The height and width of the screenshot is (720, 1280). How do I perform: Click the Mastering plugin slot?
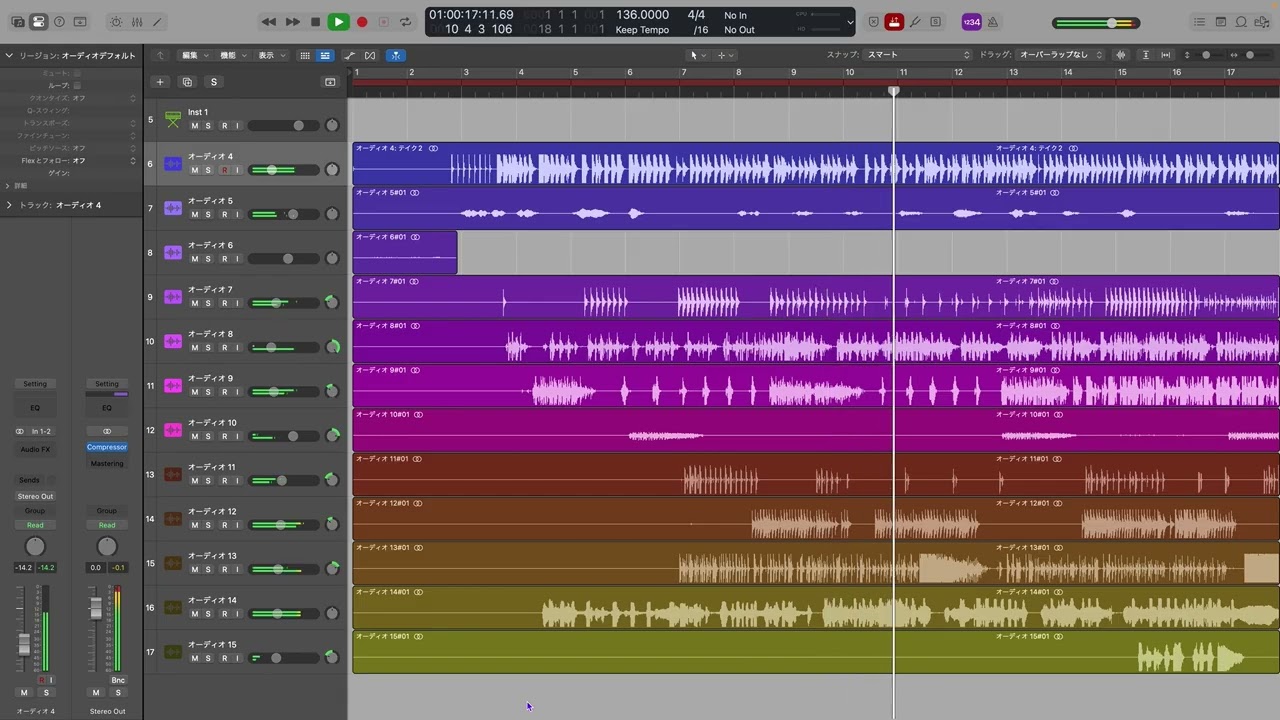[107, 463]
